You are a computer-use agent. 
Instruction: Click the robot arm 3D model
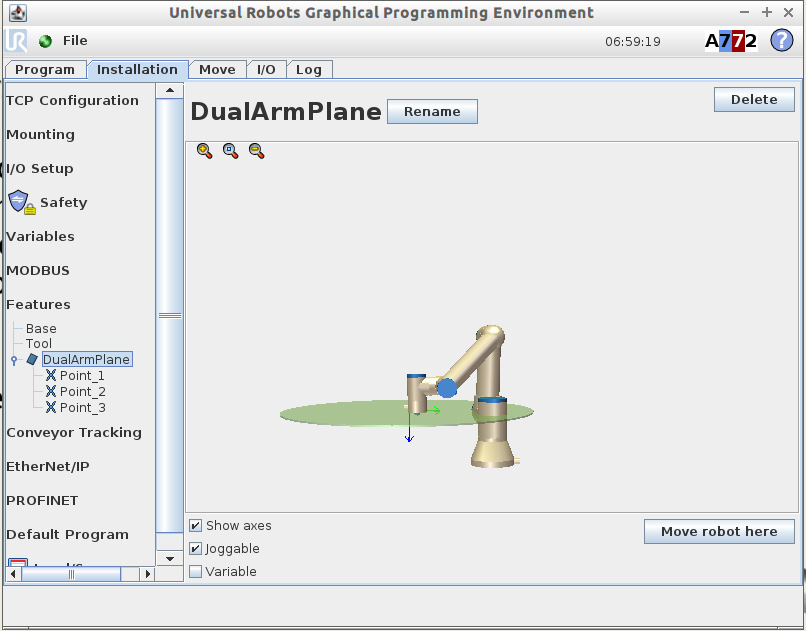pyautogui.click(x=463, y=396)
